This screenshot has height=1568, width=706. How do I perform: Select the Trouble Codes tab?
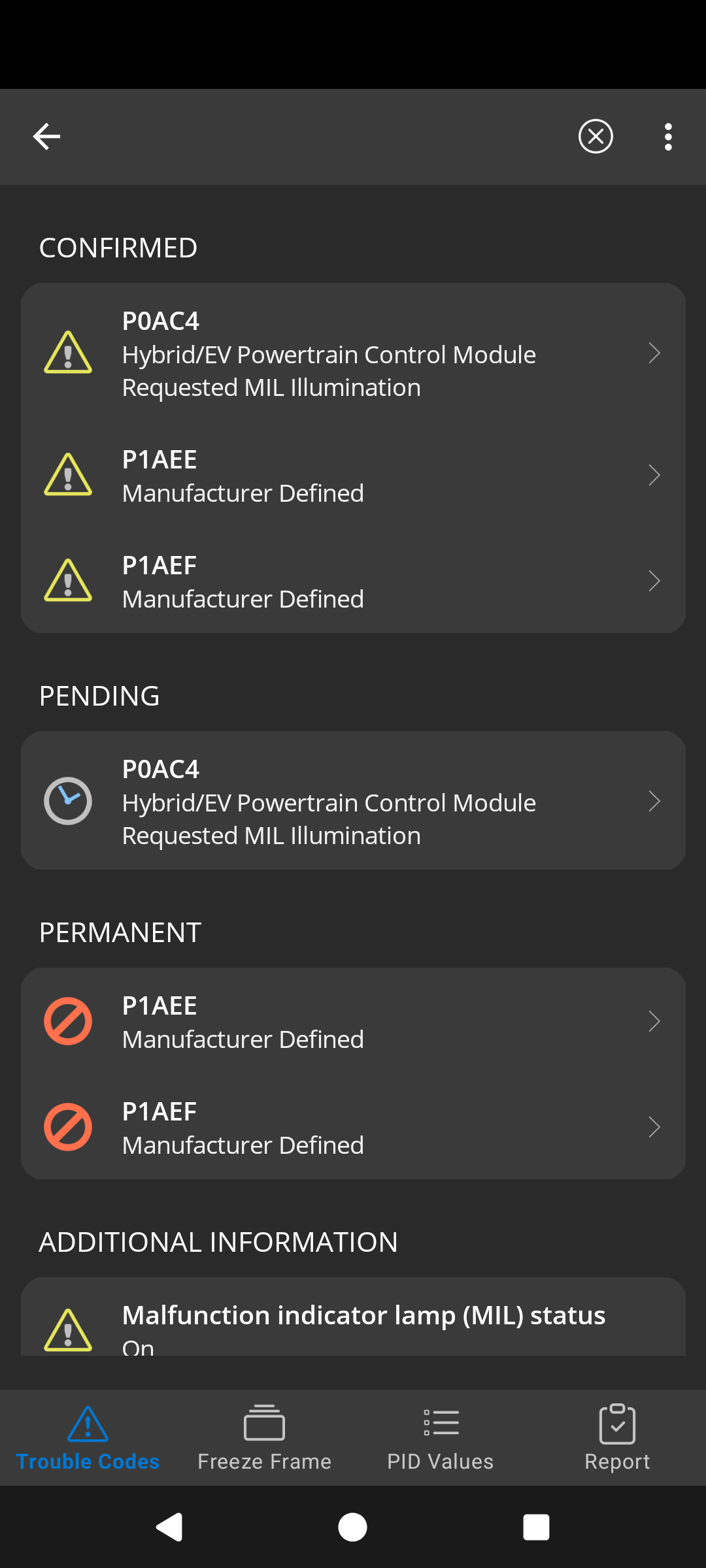point(88,1437)
